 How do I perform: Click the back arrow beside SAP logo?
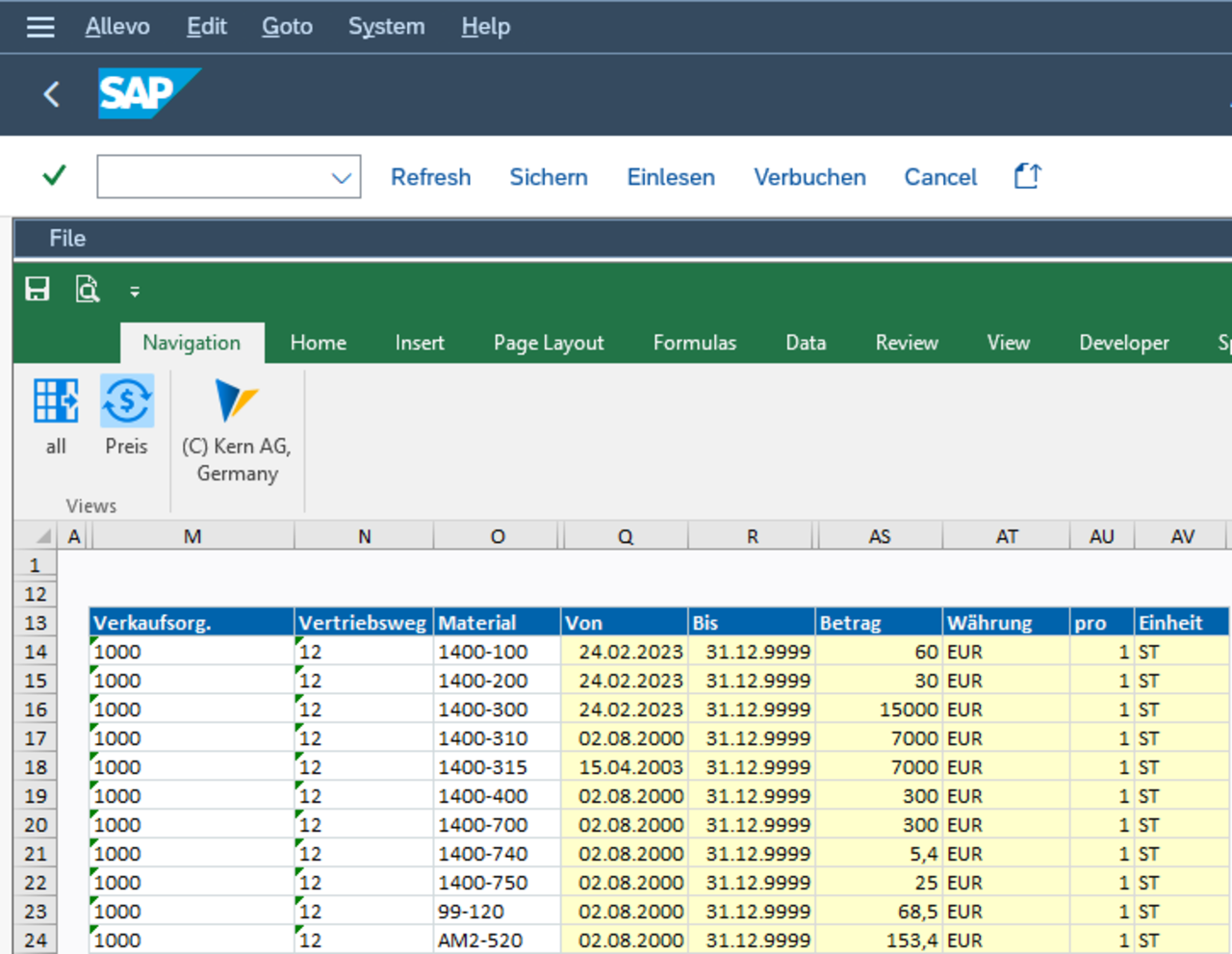coord(52,94)
